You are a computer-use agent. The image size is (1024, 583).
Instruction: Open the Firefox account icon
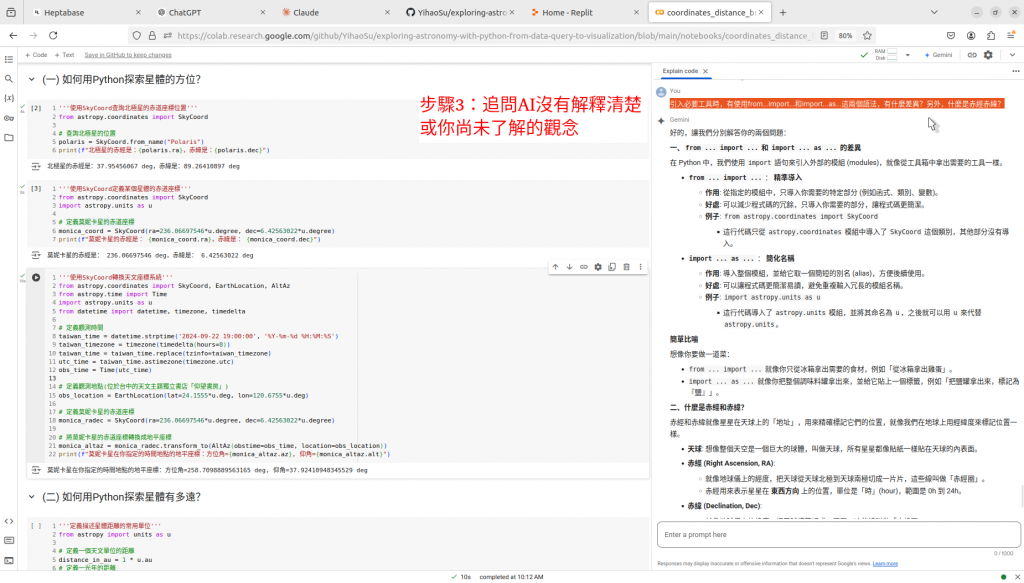tap(971, 35)
